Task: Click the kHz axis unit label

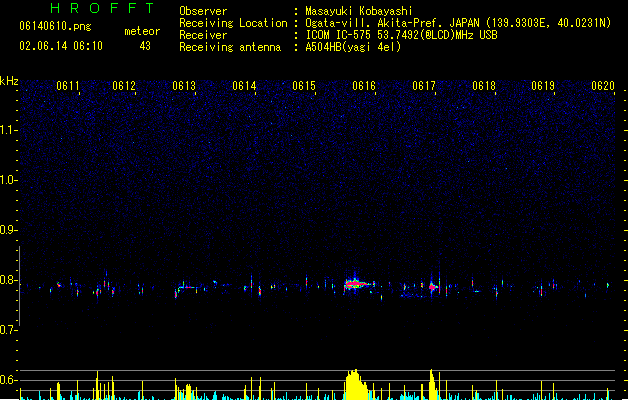Action: point(9,81)
